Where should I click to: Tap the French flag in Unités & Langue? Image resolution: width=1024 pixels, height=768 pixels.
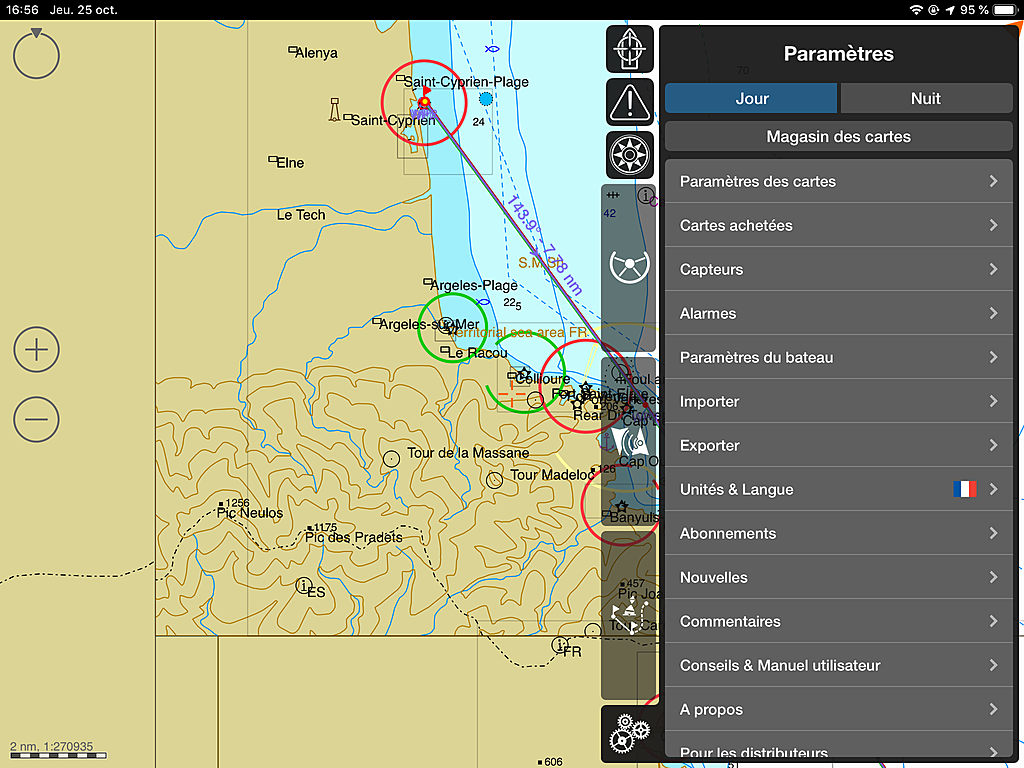pyautogui.click(x=965, y=489)
